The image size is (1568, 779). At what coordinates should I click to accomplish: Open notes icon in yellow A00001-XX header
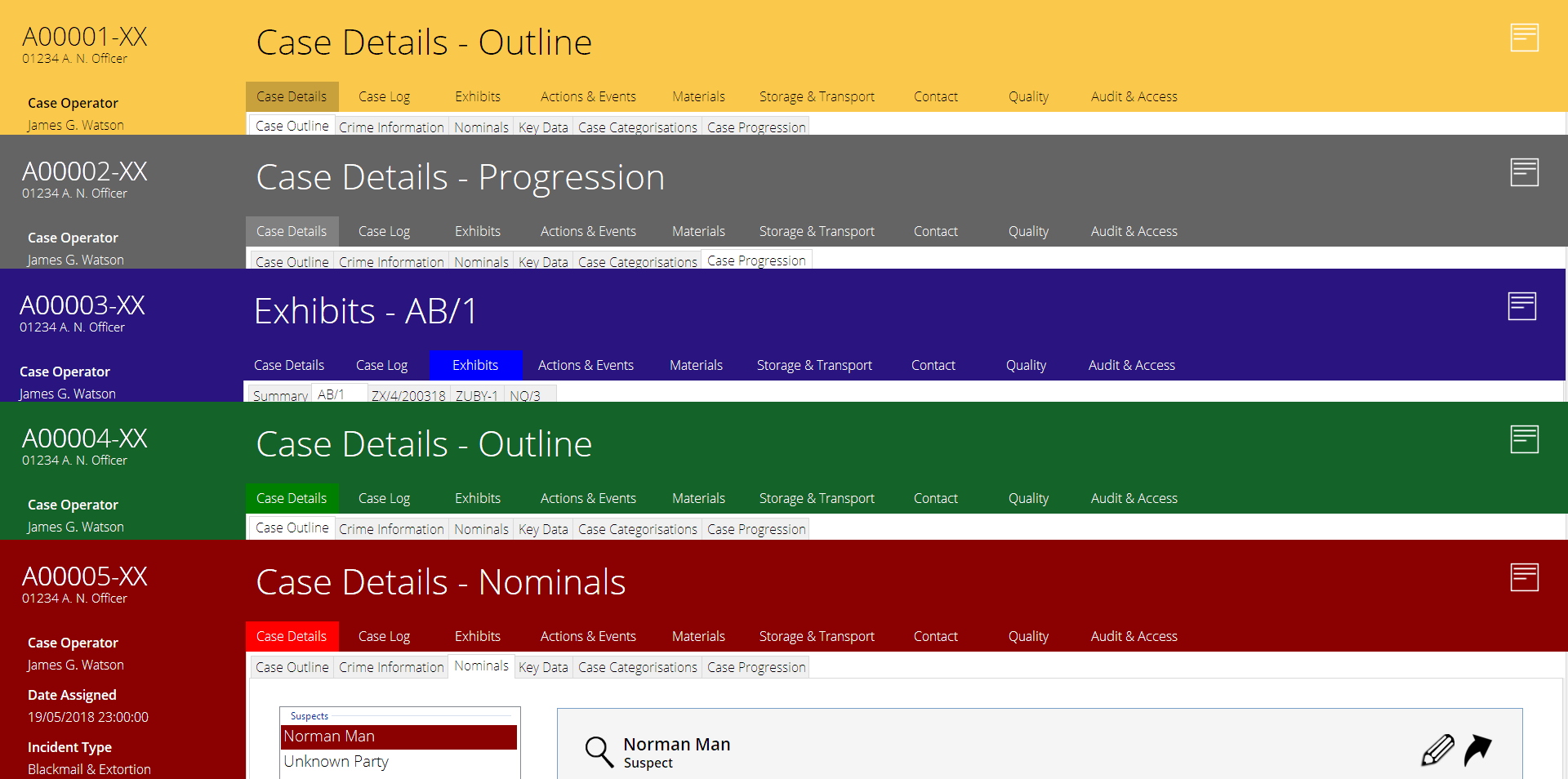(x=1524, y=38)
